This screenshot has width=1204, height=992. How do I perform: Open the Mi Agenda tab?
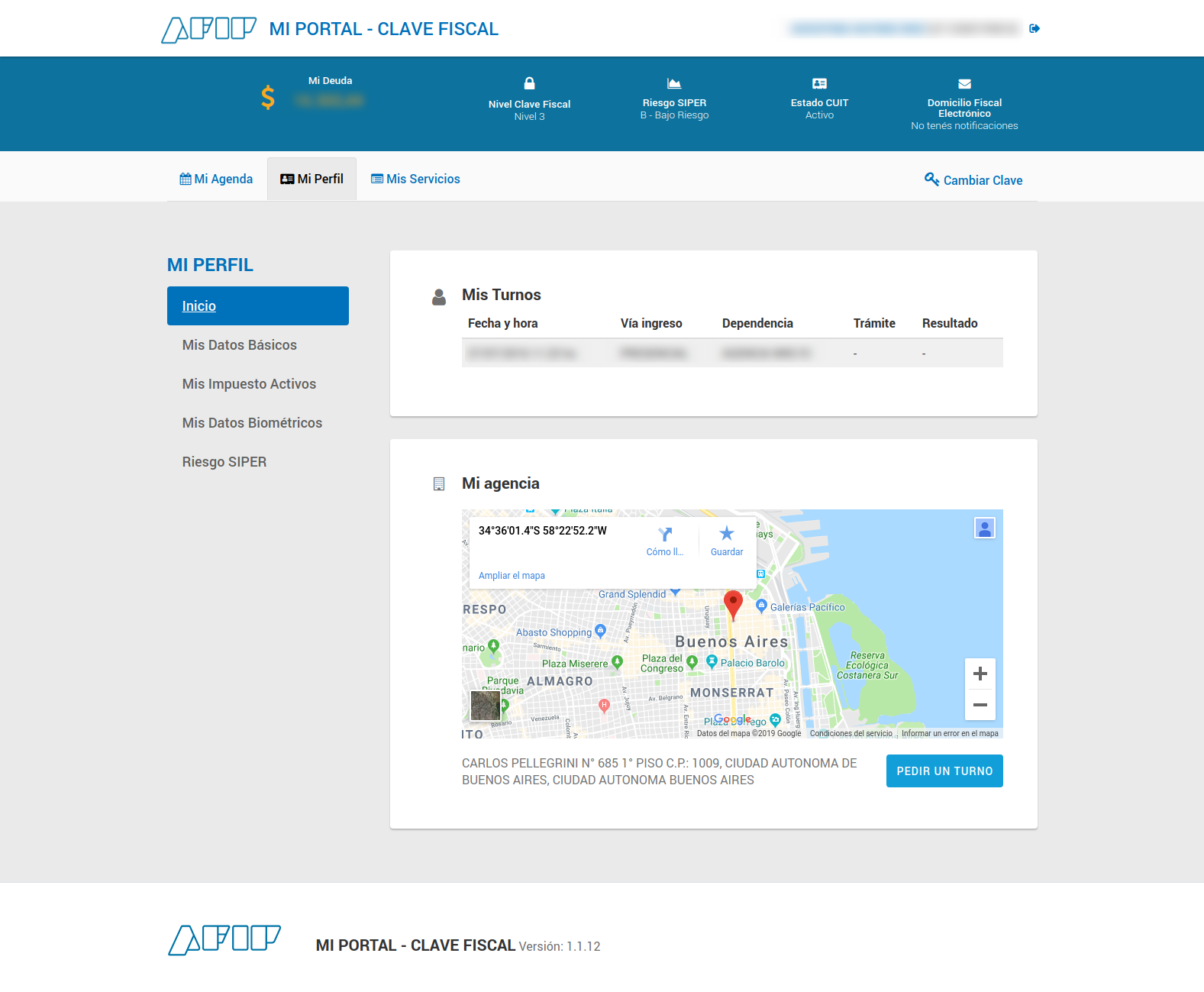[216, 179]
